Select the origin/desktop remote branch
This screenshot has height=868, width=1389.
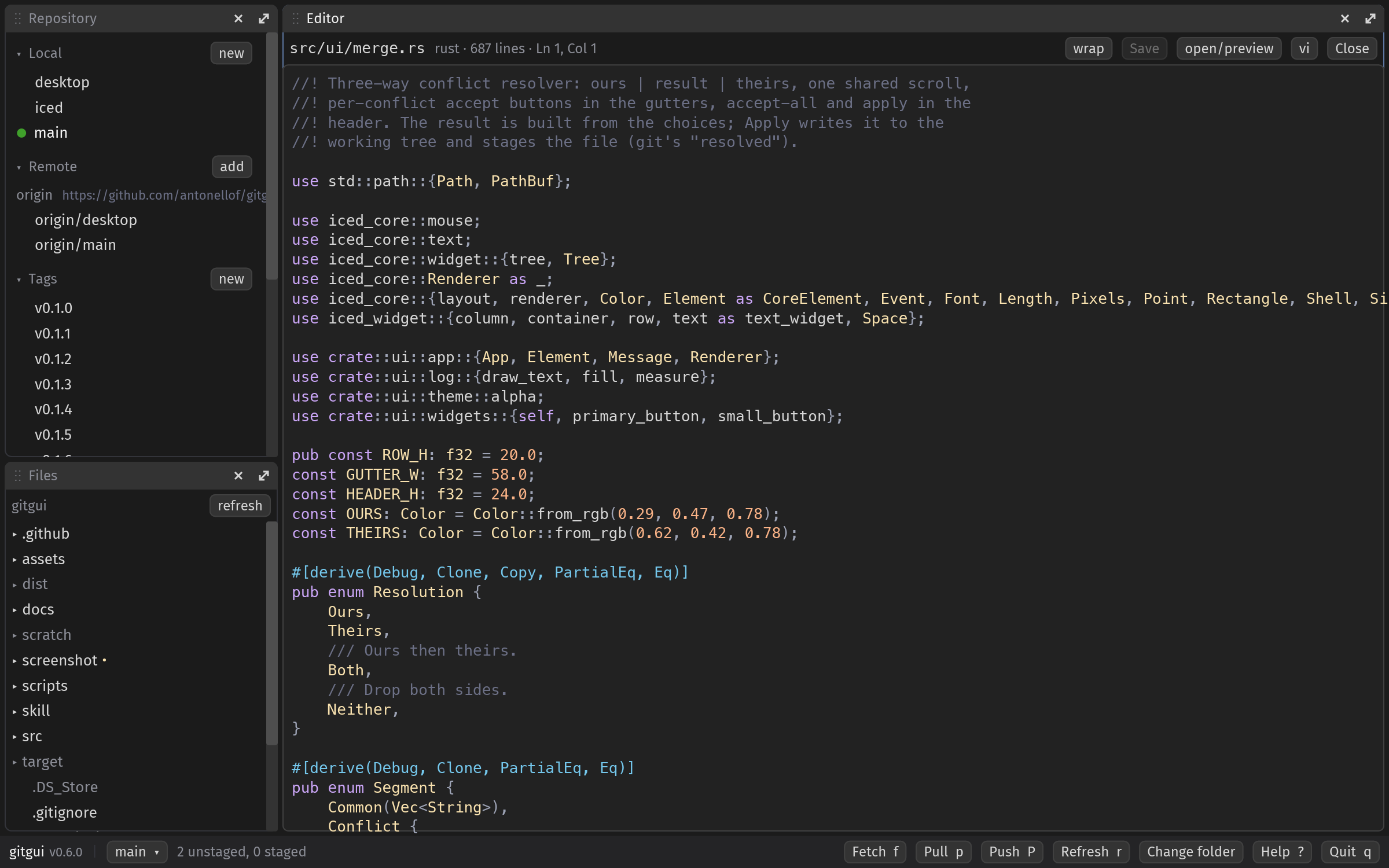[x=86, y=220]
